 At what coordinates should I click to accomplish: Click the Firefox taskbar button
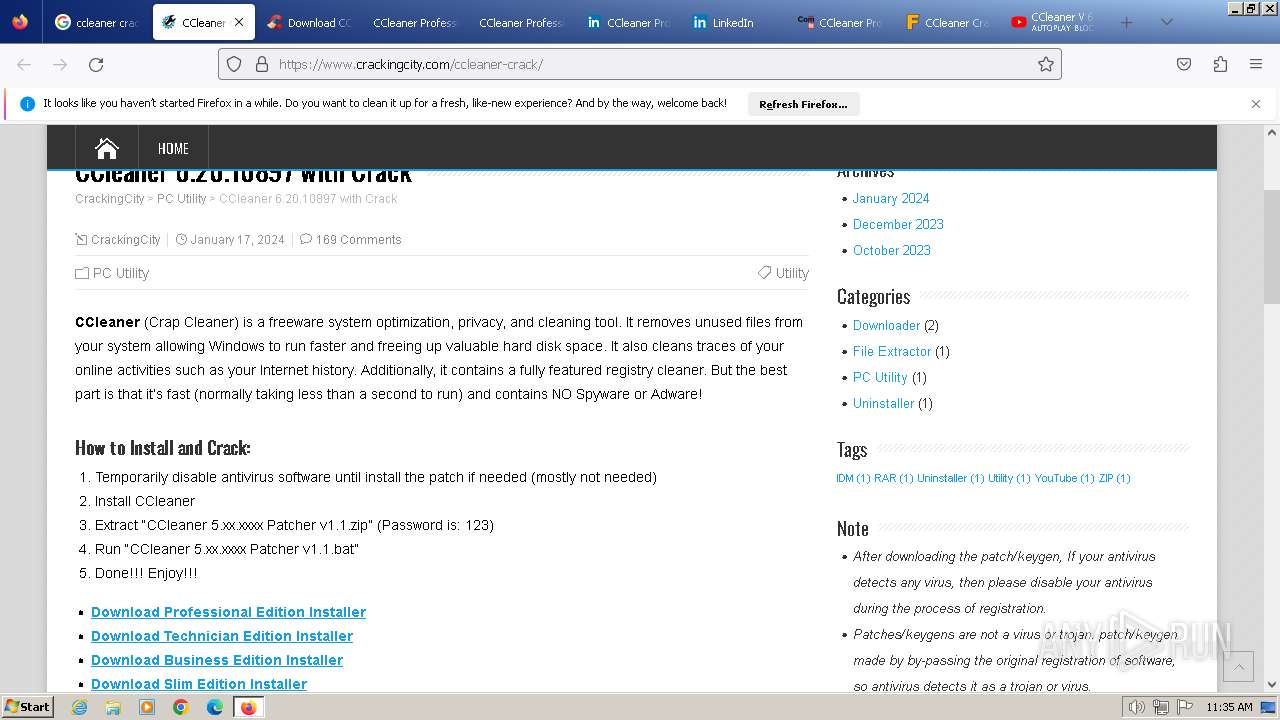(248, 707)
